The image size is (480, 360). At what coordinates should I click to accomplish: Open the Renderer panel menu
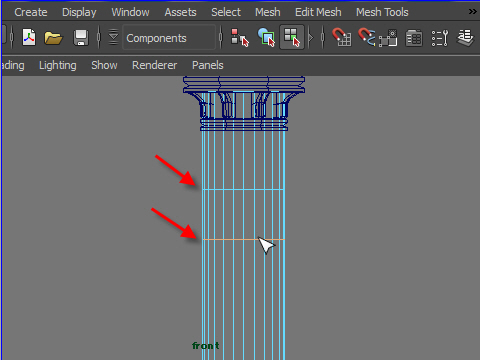[x=154, y=65]
